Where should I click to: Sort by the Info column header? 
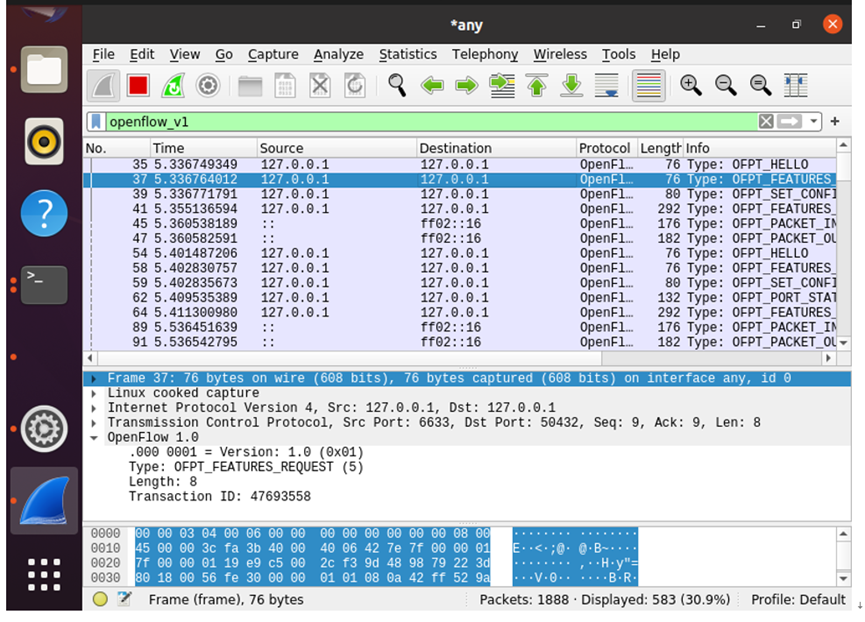tap(760, 148)
